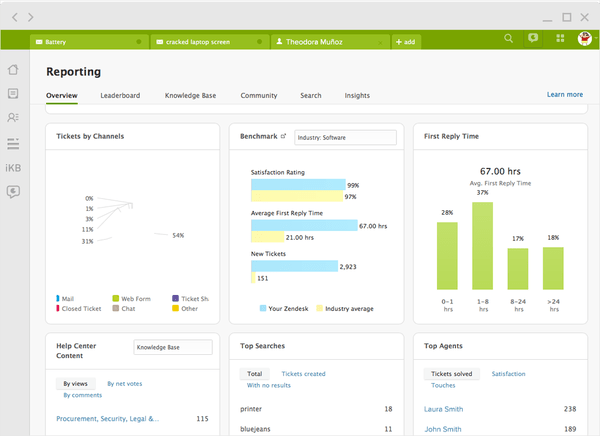
Task: Open the Home icon in sidebar
Action: pos(13,70)
